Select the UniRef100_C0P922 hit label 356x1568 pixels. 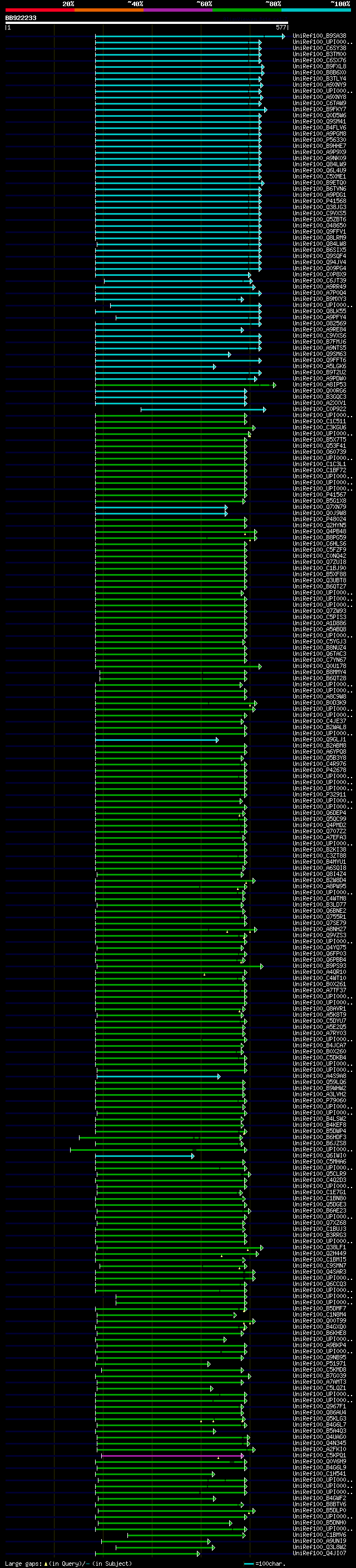[319, 409]
